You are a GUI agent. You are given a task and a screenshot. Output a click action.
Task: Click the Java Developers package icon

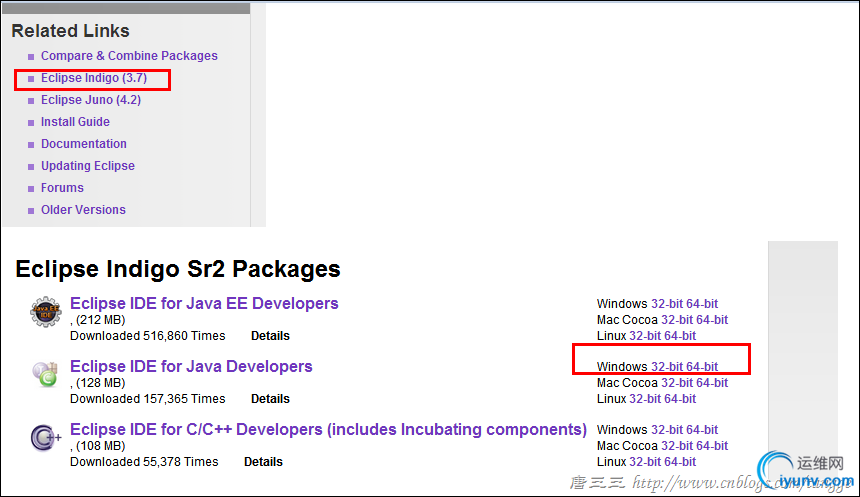coord(46,374)
